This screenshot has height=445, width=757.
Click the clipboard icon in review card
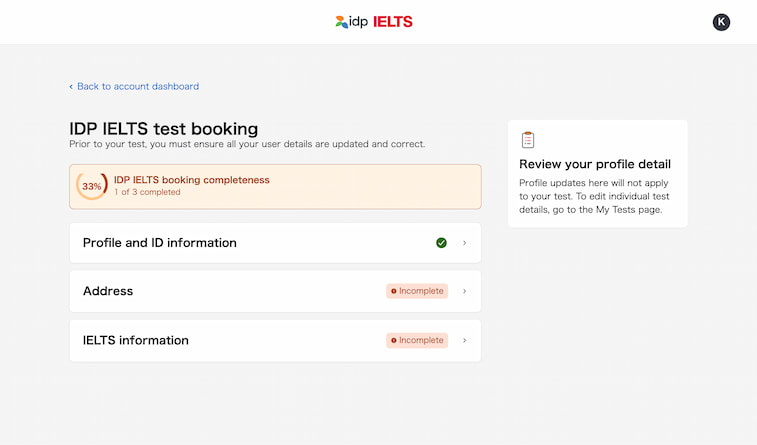pyautogui.click(x=528, y=139)
